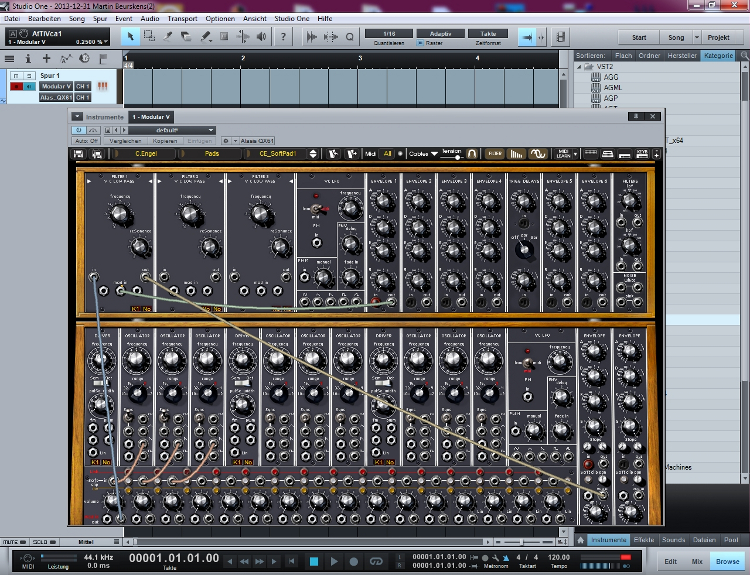Open the default preset dropdown
The image size is (750, 575).
pos(172,130)
